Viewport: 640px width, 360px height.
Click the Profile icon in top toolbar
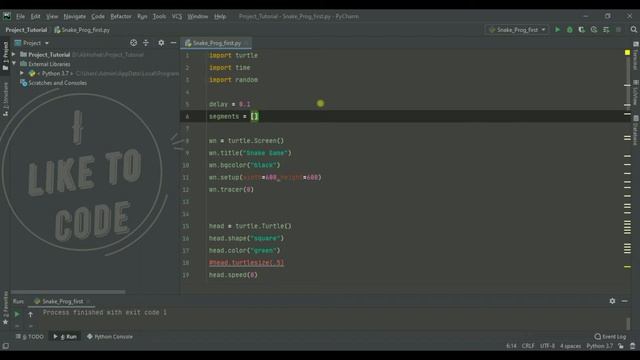click(594, 30)
